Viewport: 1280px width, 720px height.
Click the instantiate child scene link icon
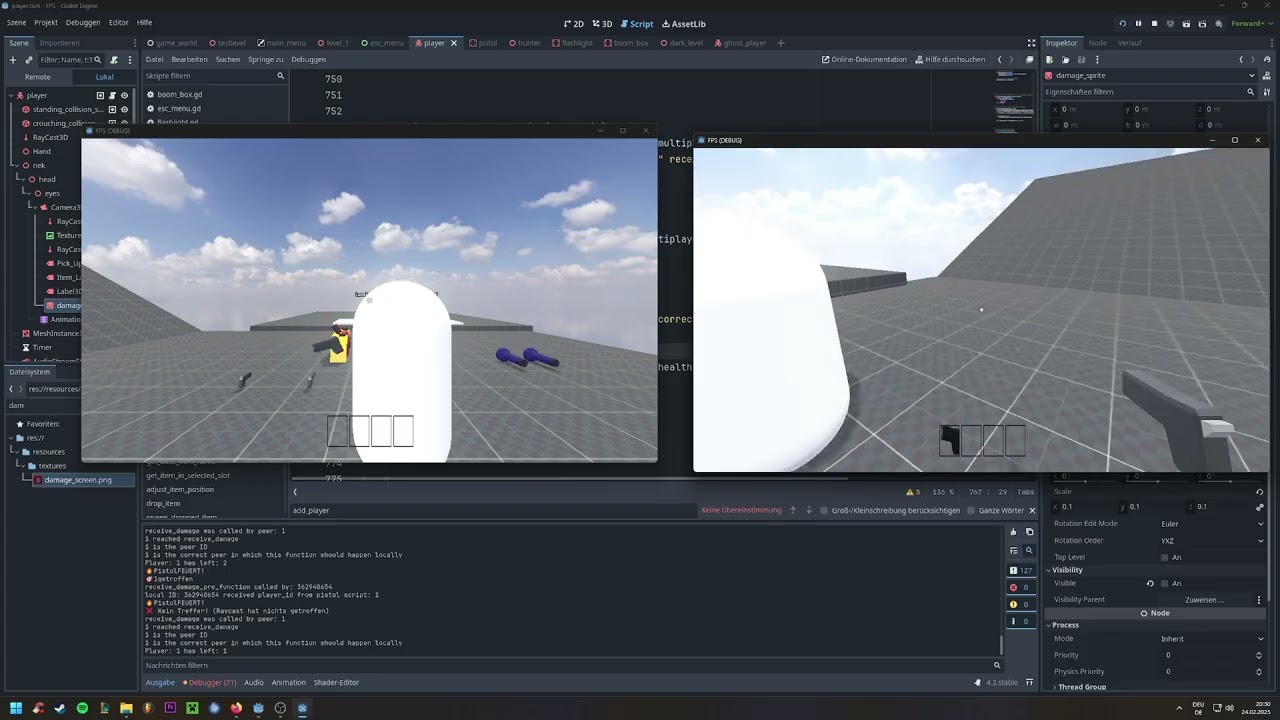tap(28, 60)
